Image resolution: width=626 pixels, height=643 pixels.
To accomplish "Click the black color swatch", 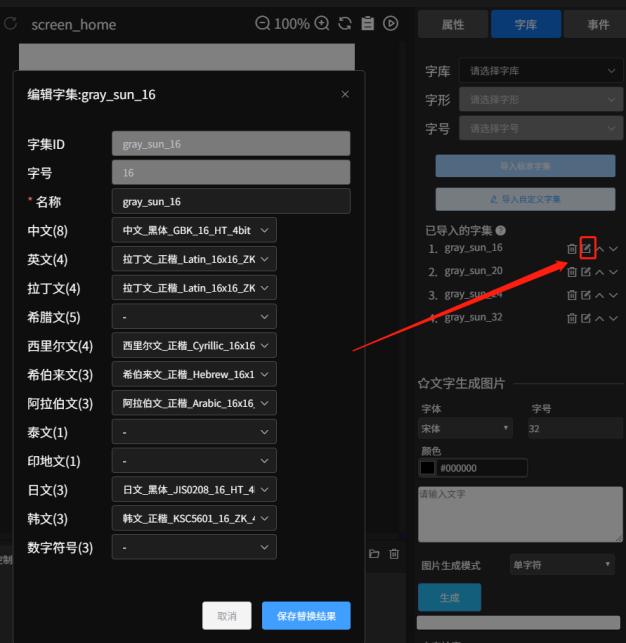I will tap(427, 467).
